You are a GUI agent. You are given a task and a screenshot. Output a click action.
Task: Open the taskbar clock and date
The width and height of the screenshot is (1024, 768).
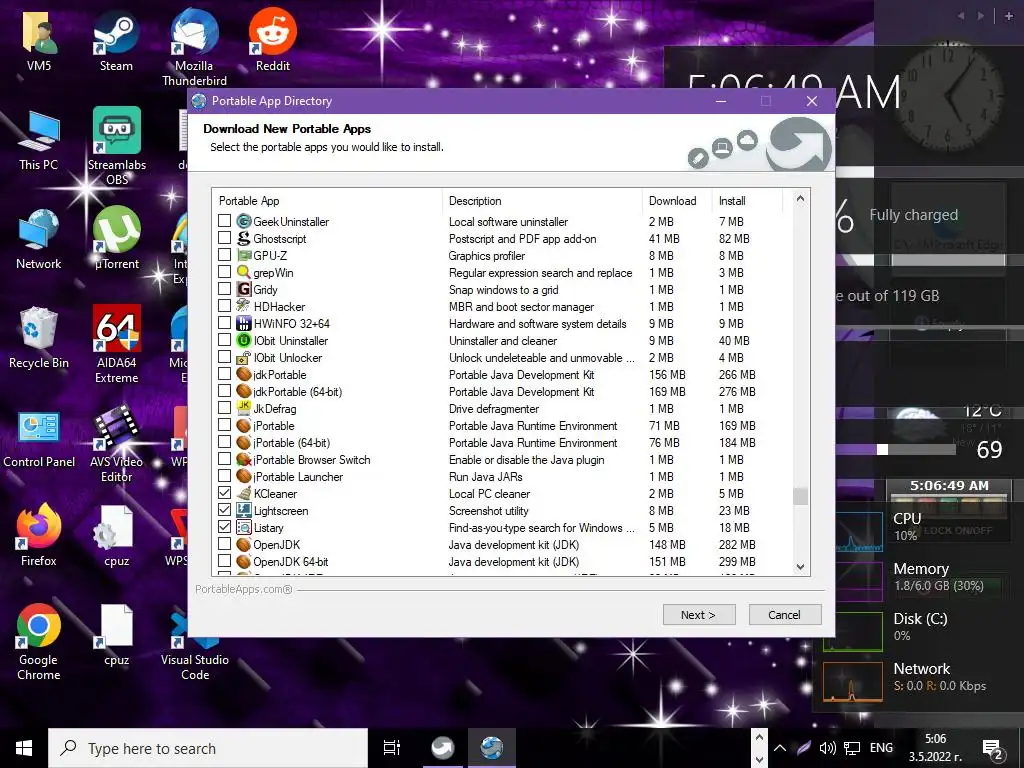pyautogui.click(x=935, y=748)
